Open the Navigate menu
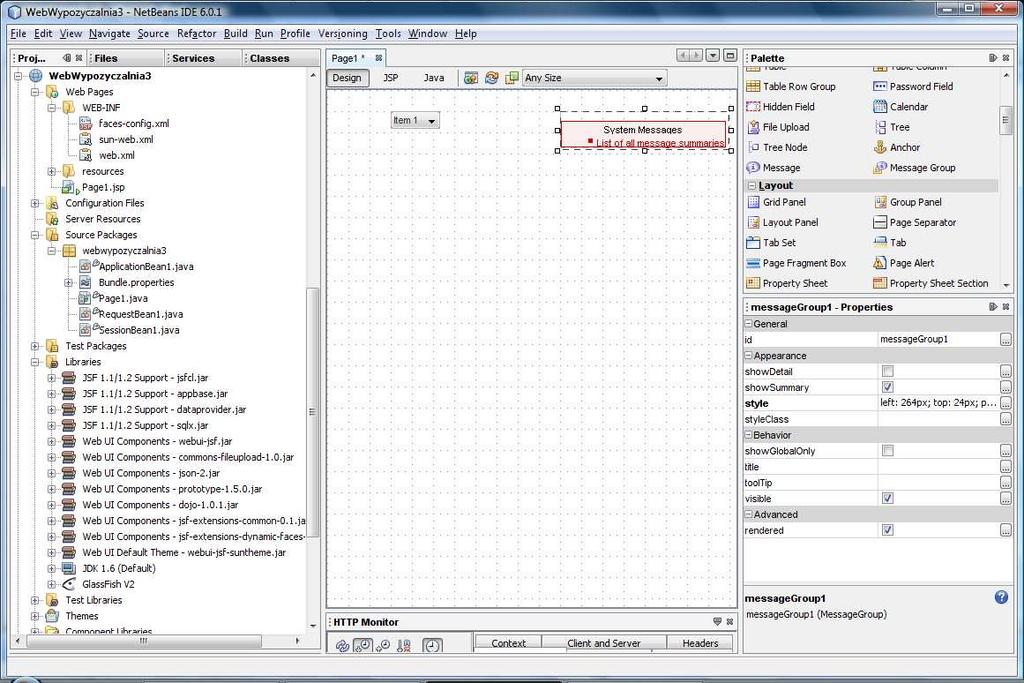The height and width of the screenshot is (683, 1024). click(x=110, y=33)
